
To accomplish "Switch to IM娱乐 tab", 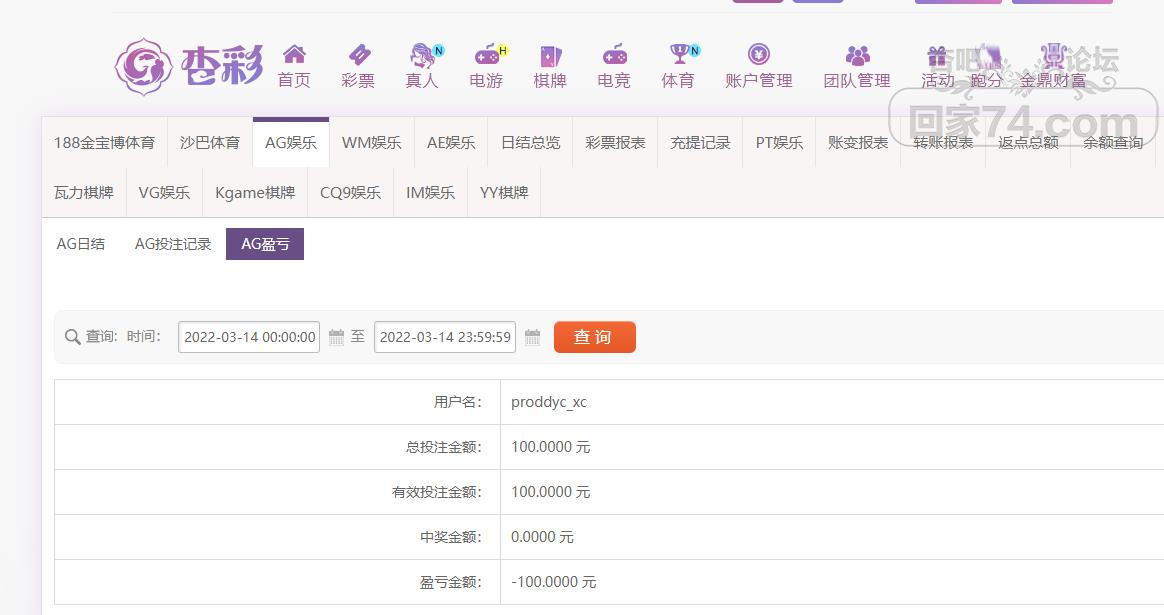I will tap(431, 193).
